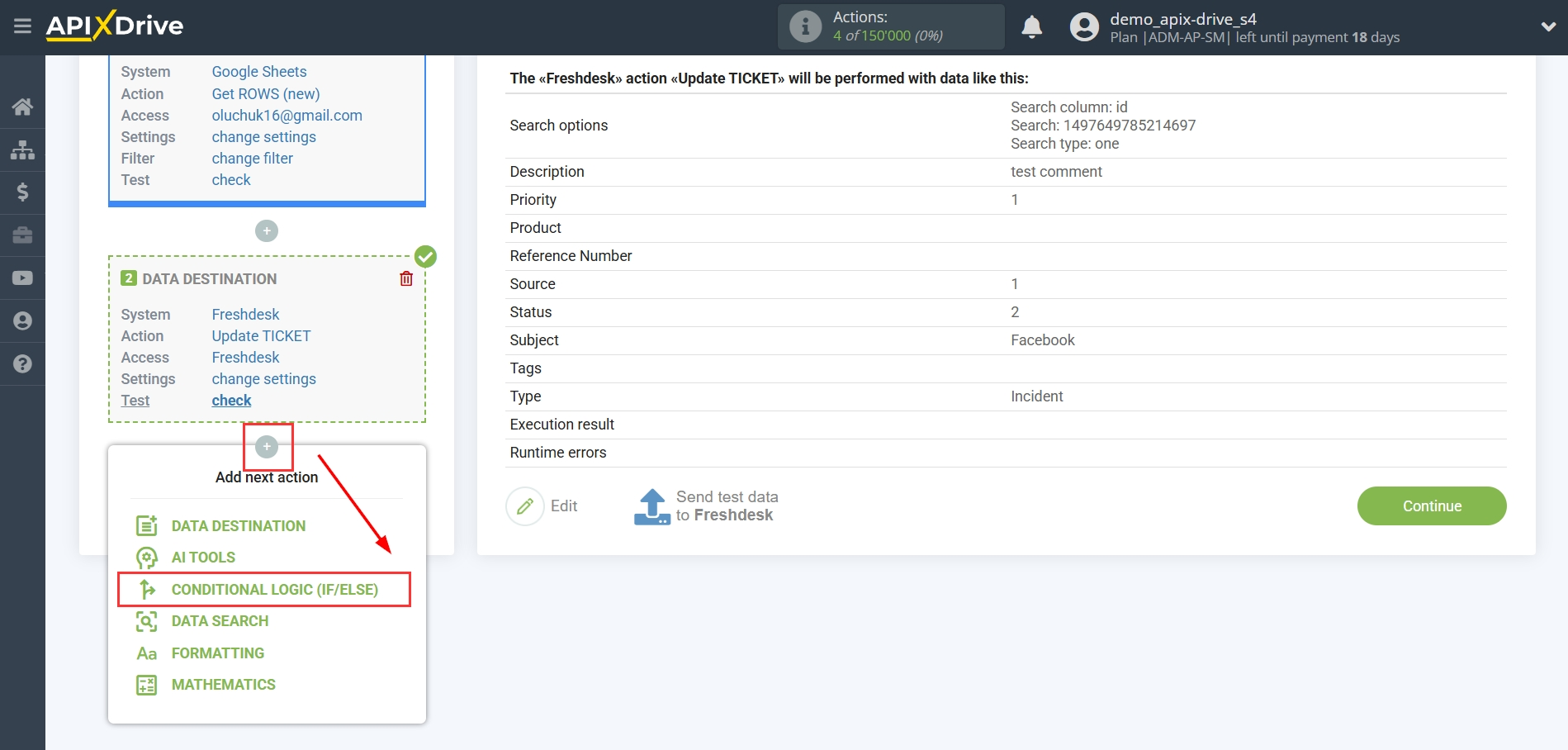Viewport: 1568px width, 750px height.
Task: Click the Formatting Aa icon
Action: [147, 653]
